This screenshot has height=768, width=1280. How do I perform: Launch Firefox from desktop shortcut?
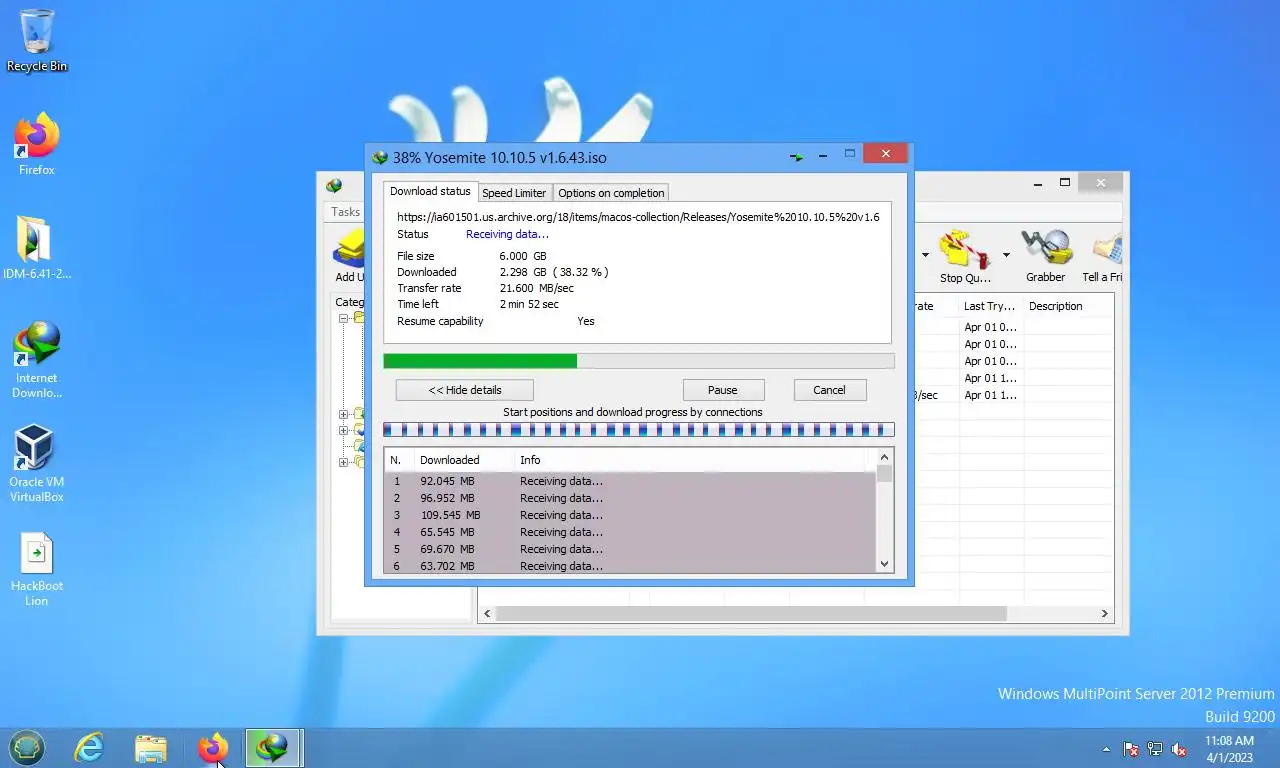(37, 144)
